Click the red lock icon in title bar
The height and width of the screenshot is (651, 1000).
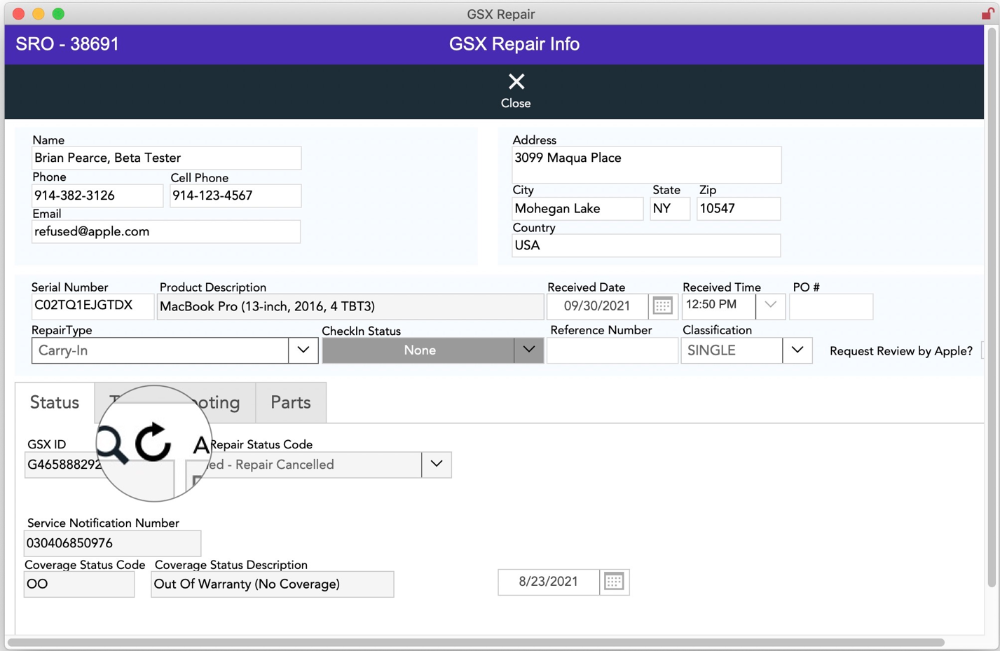point(989,14)
